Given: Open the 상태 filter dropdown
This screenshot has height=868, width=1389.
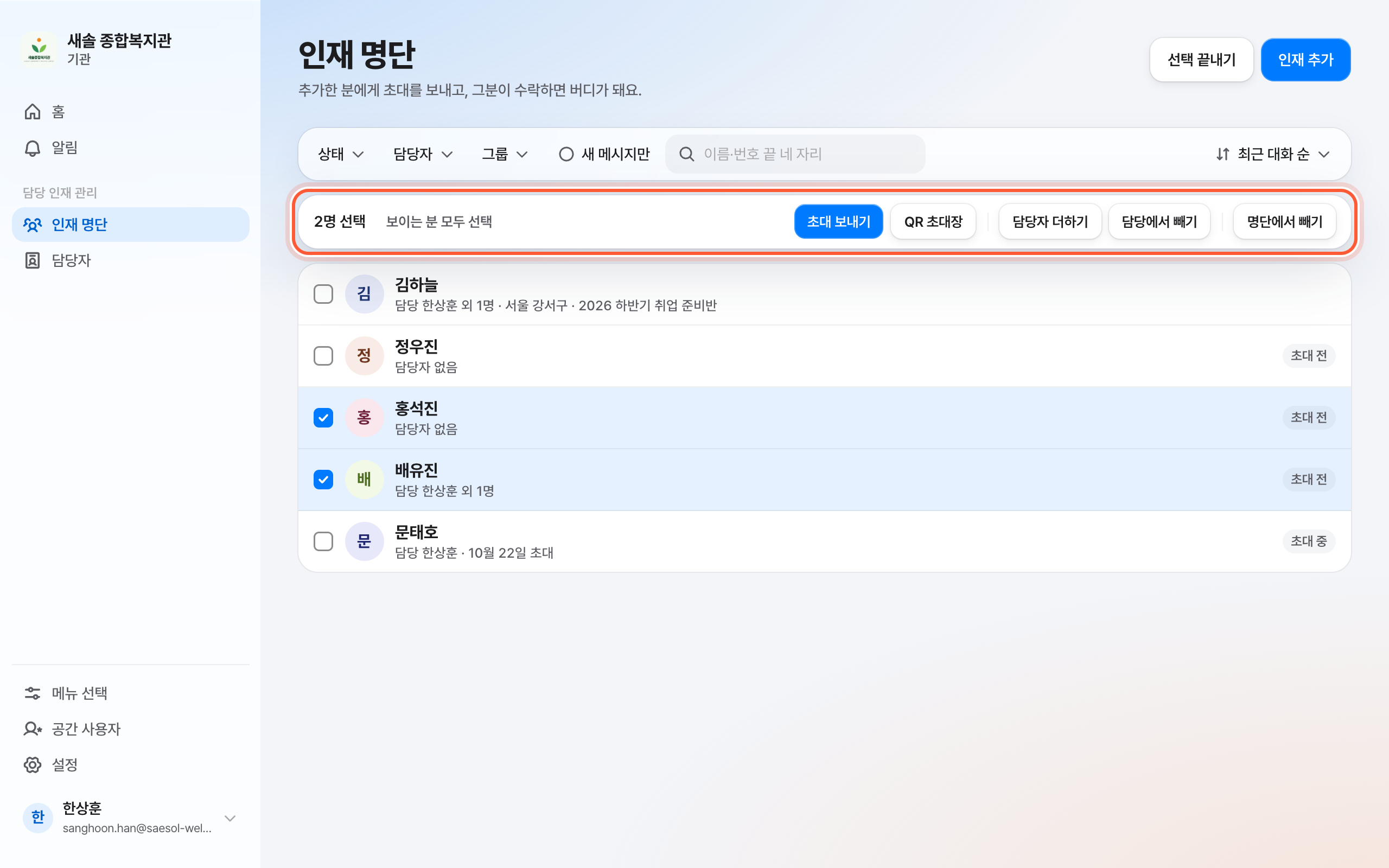Looking at the screenshot, I should coord(341,154).
